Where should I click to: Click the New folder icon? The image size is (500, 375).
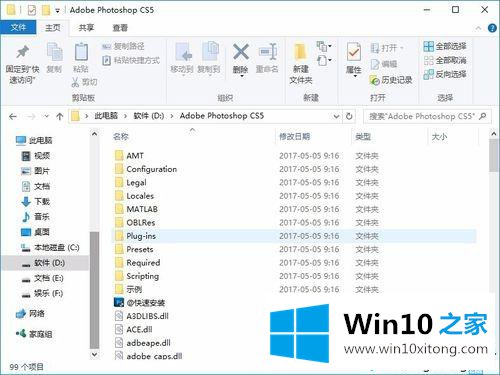(300, 53)
